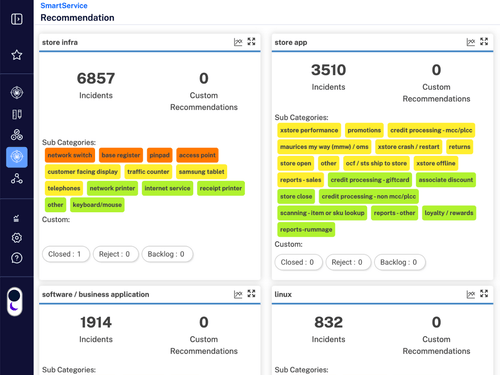Click Reject : 0 in store app
Image resolution: width=500 pixels, height=375 pixels.
point(348,262)
